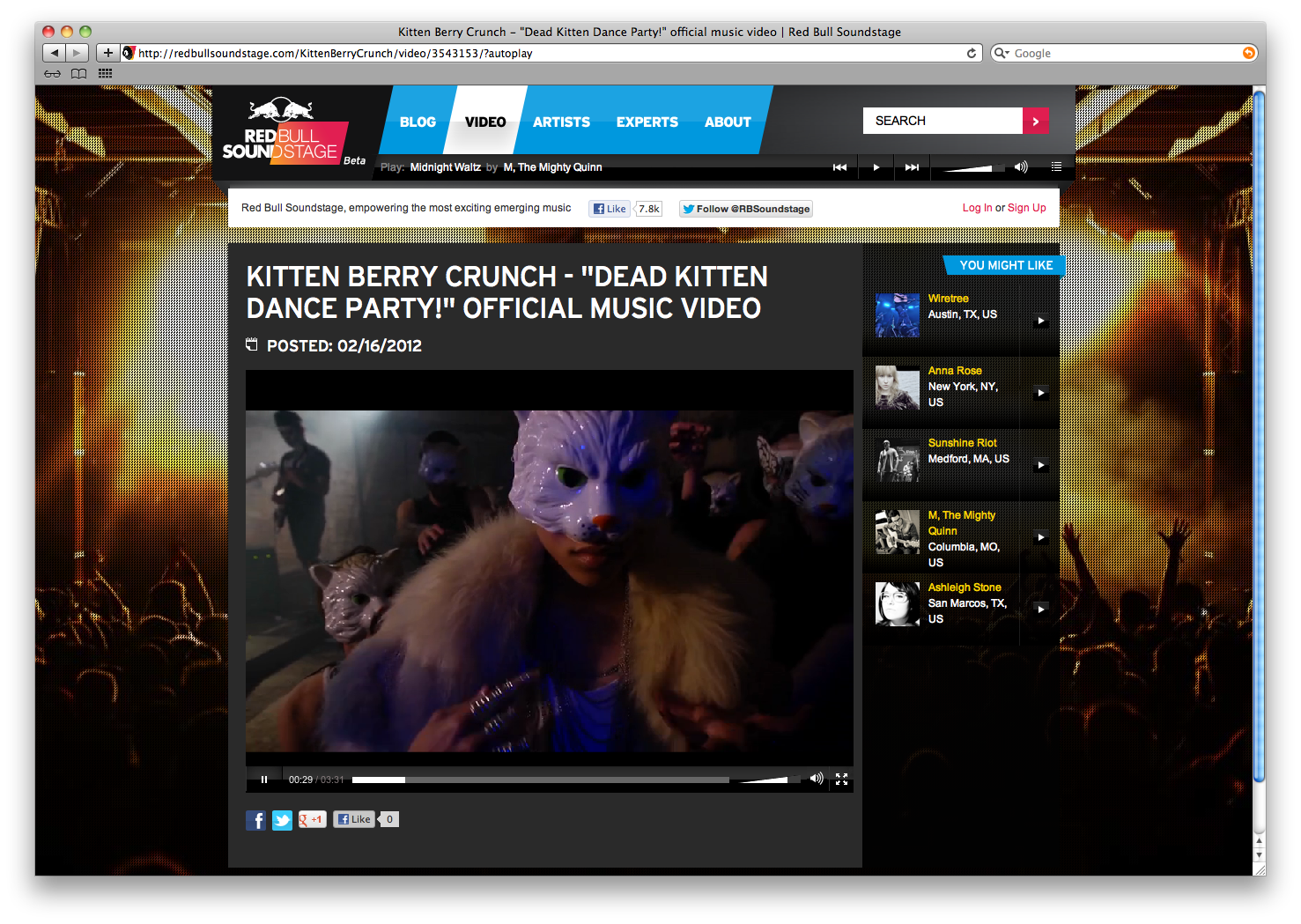Image resolution: width=1301 pixels, height=924 pixels.
Task: Select the VIDEO tab
Action: (x=485, y=122)
